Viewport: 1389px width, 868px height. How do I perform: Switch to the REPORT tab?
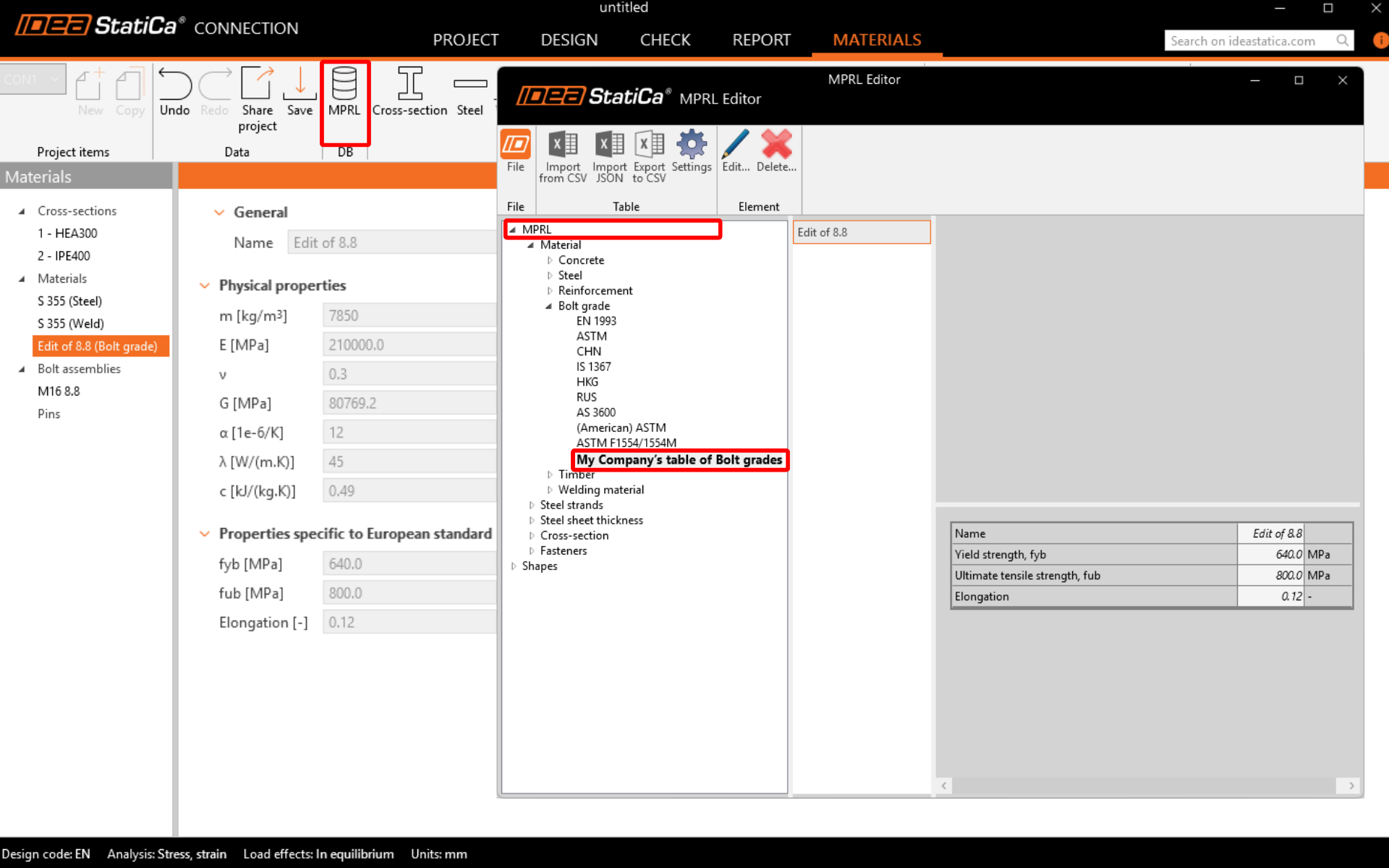[x=762, y=40]
